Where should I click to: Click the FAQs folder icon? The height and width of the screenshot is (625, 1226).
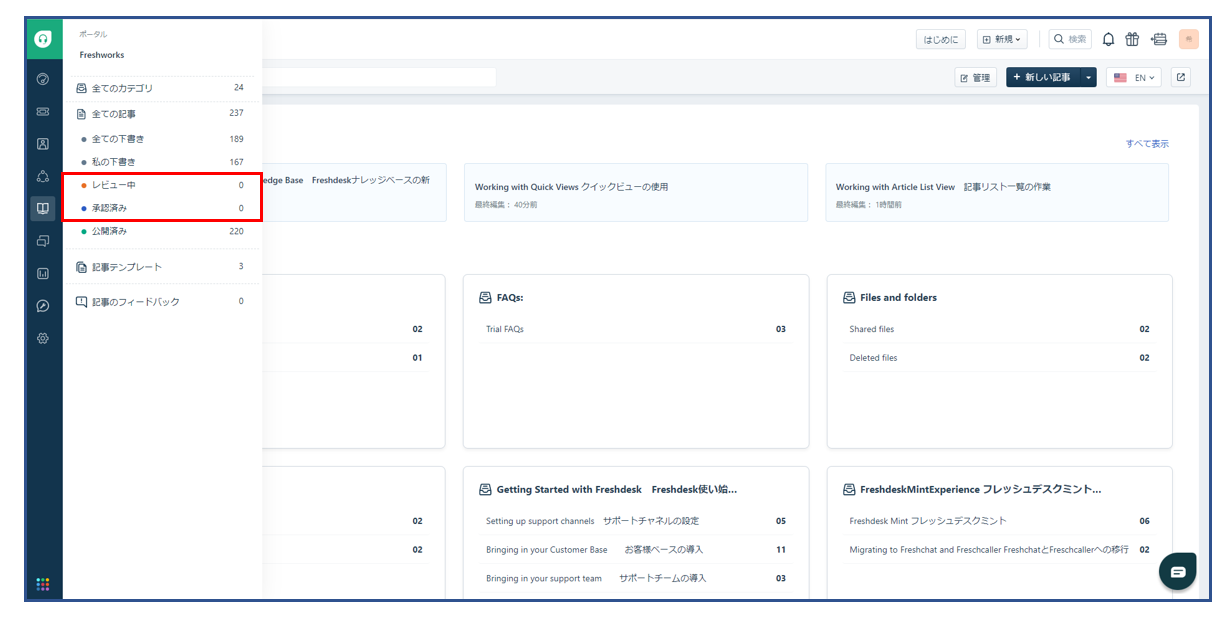coord(485,297)
